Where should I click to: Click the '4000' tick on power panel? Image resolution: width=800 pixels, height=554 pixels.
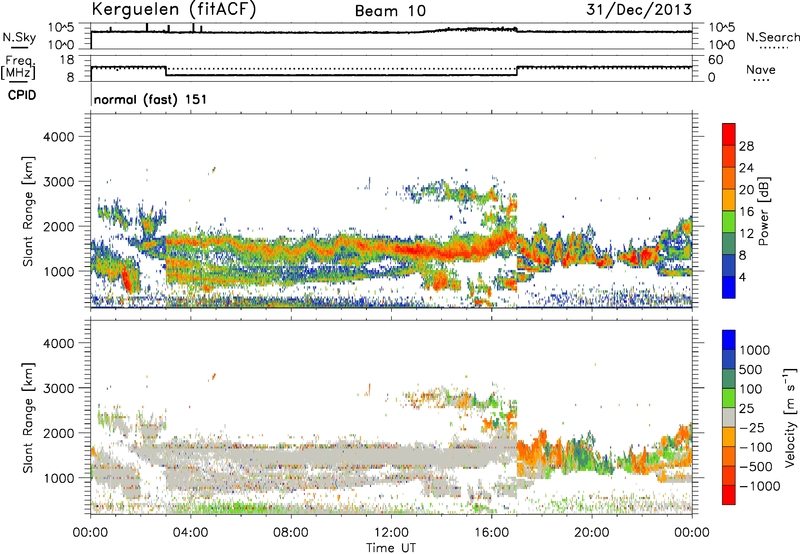pyautogui.click(x=59, y=137)
